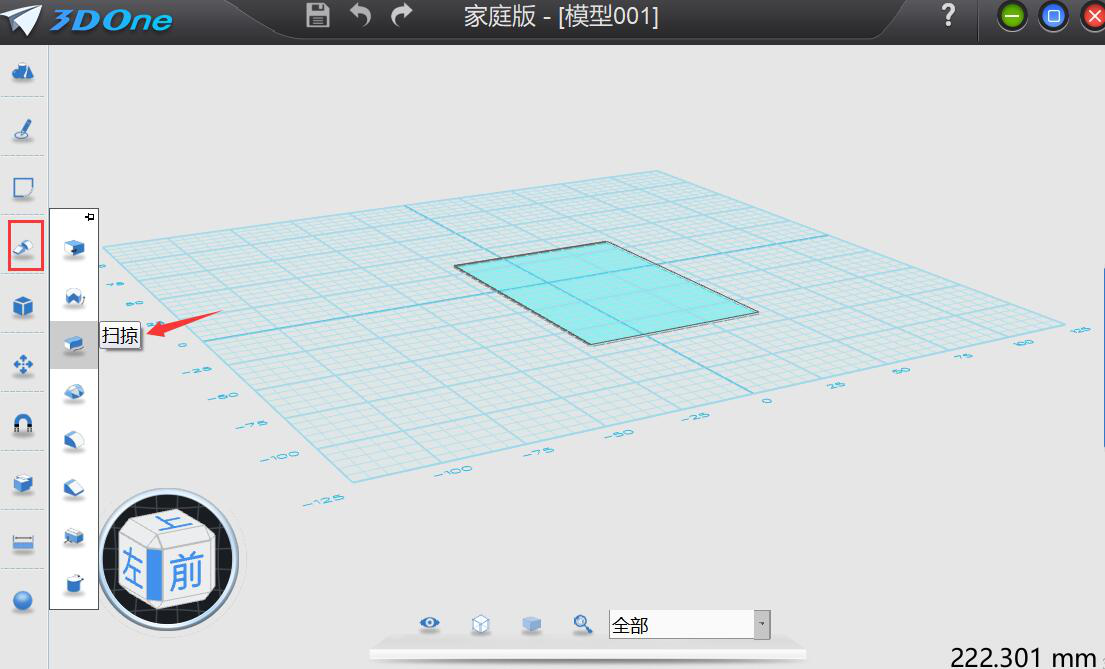The height and width of the screenshot is (669, 1105).
Task: Click the red-highlighted Special Features sidebar tool
Action: click(x=23, y=246)
